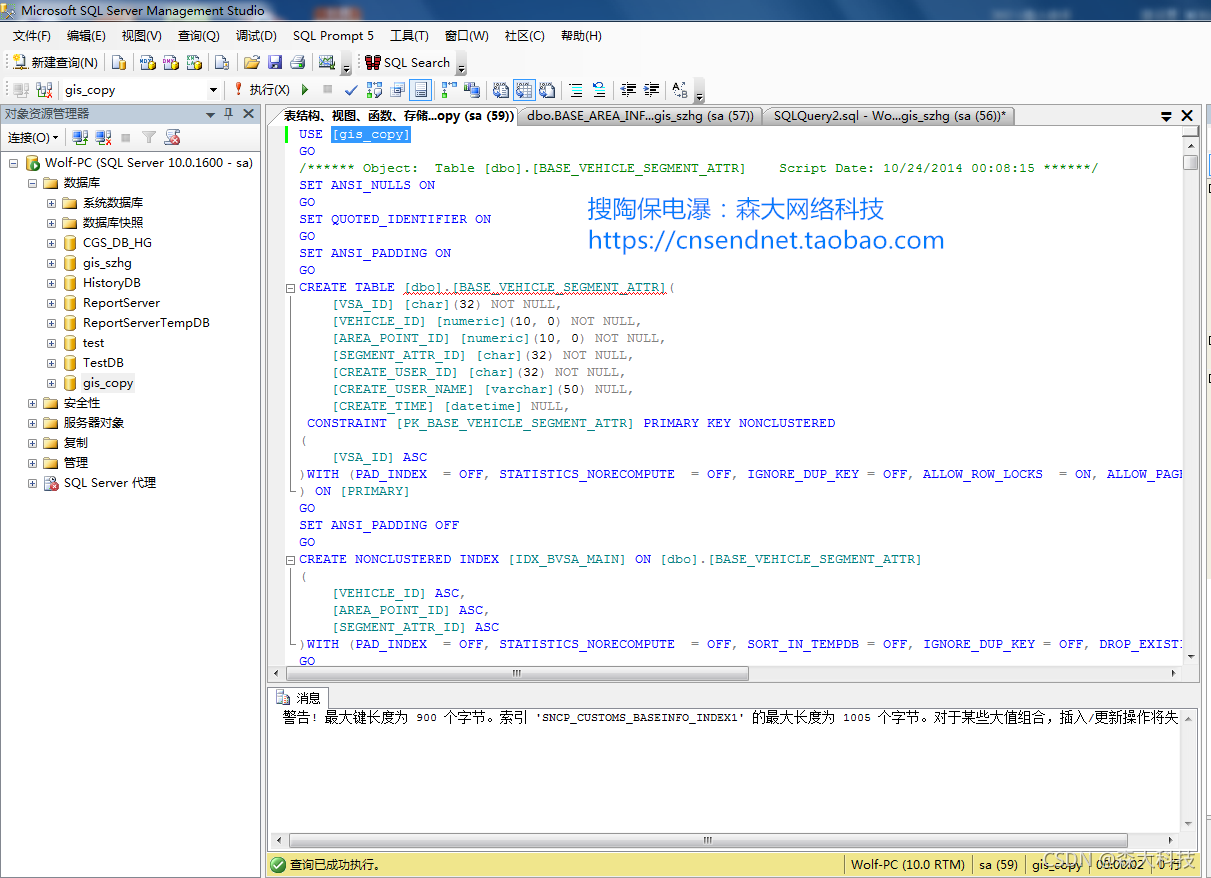Open the 文件(F) menu
Viewport: 1211px width, 878px height.
31,36
